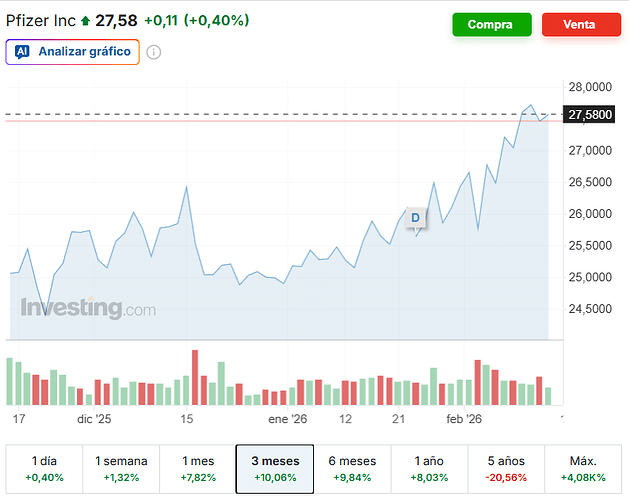This screenshot has width=629, height=500.
Task: Click the red Venta button
Action: (581, 25)
